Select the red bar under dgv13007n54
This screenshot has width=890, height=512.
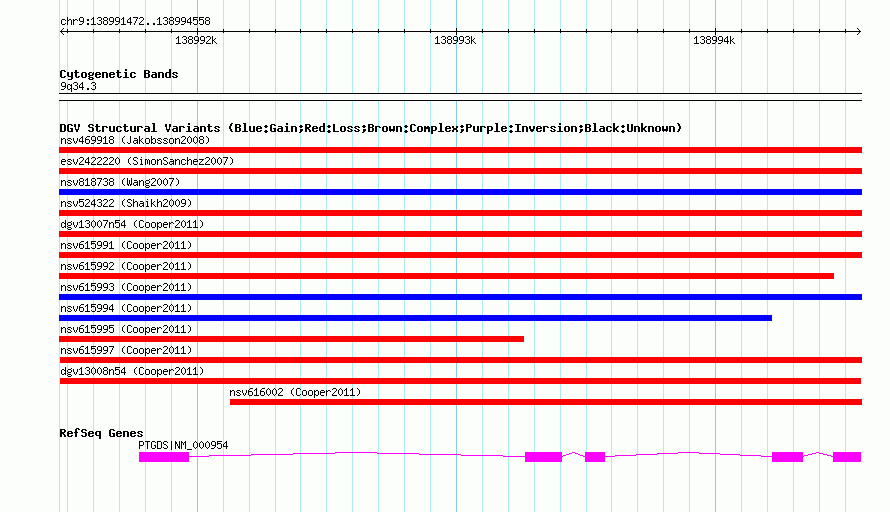pos(460,234)
